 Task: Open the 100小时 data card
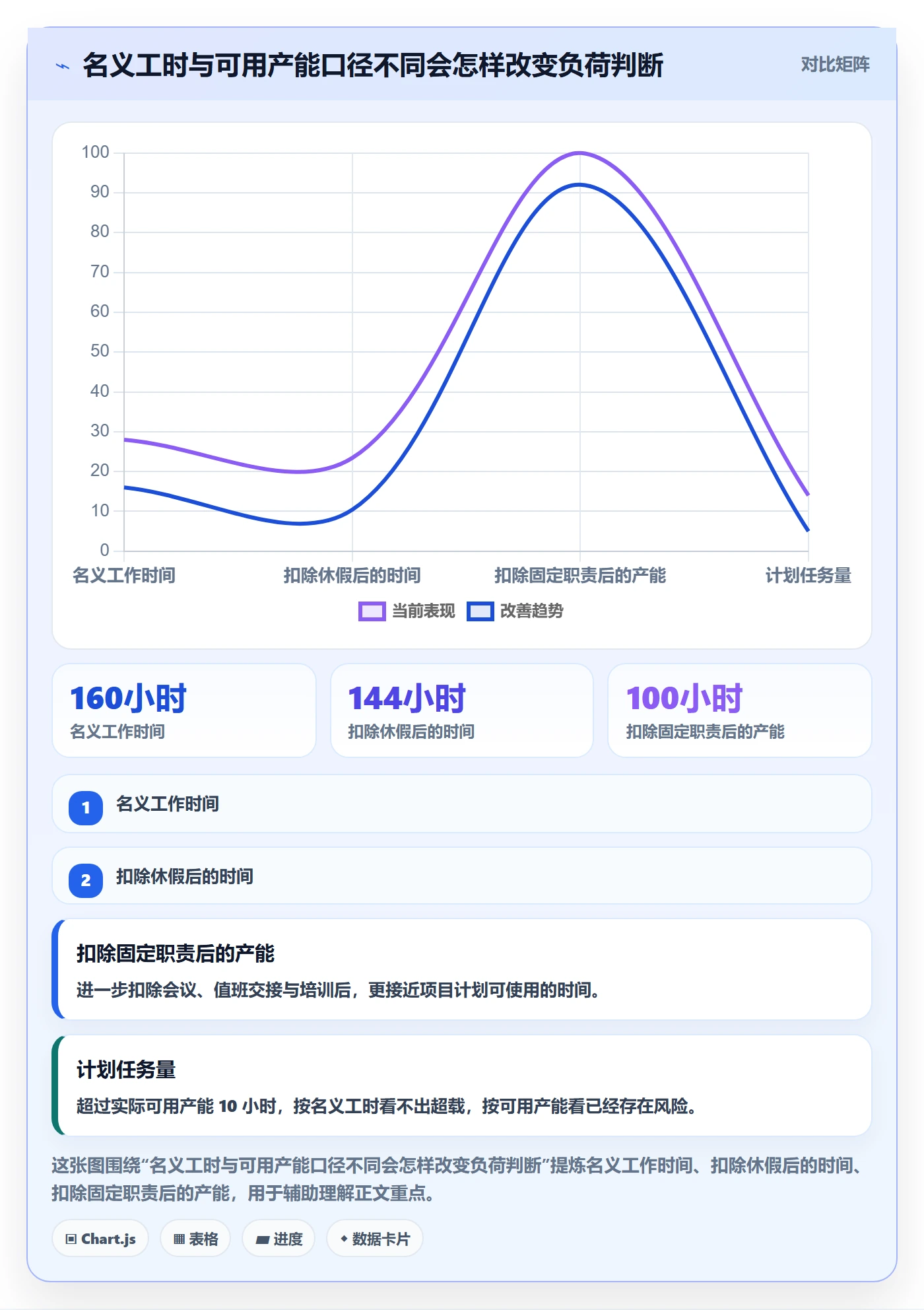click(739, 710)
